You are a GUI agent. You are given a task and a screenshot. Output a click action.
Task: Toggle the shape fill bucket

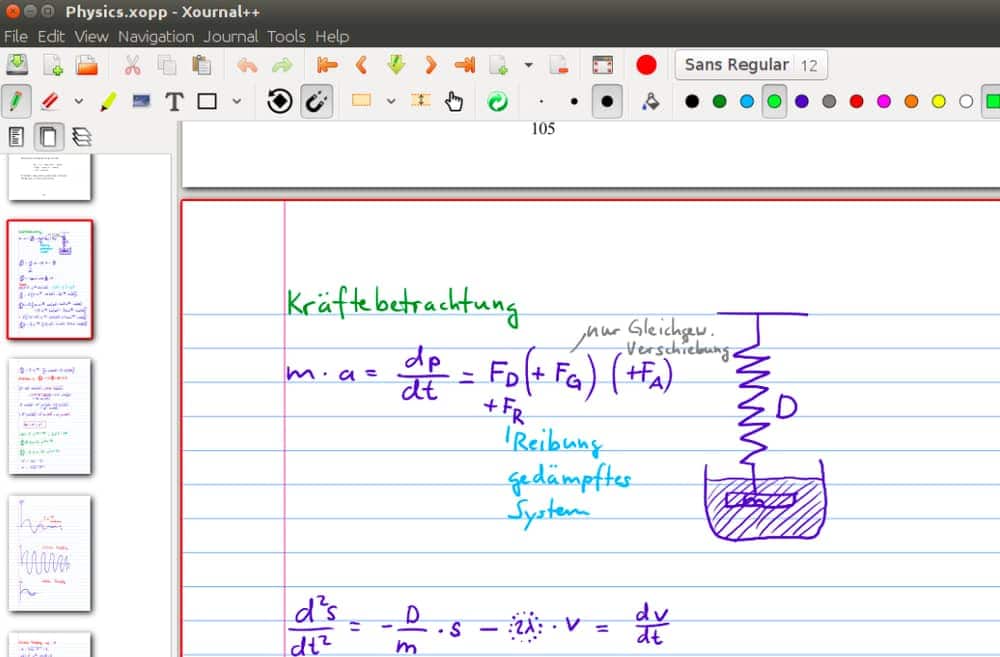pos(651,101)
